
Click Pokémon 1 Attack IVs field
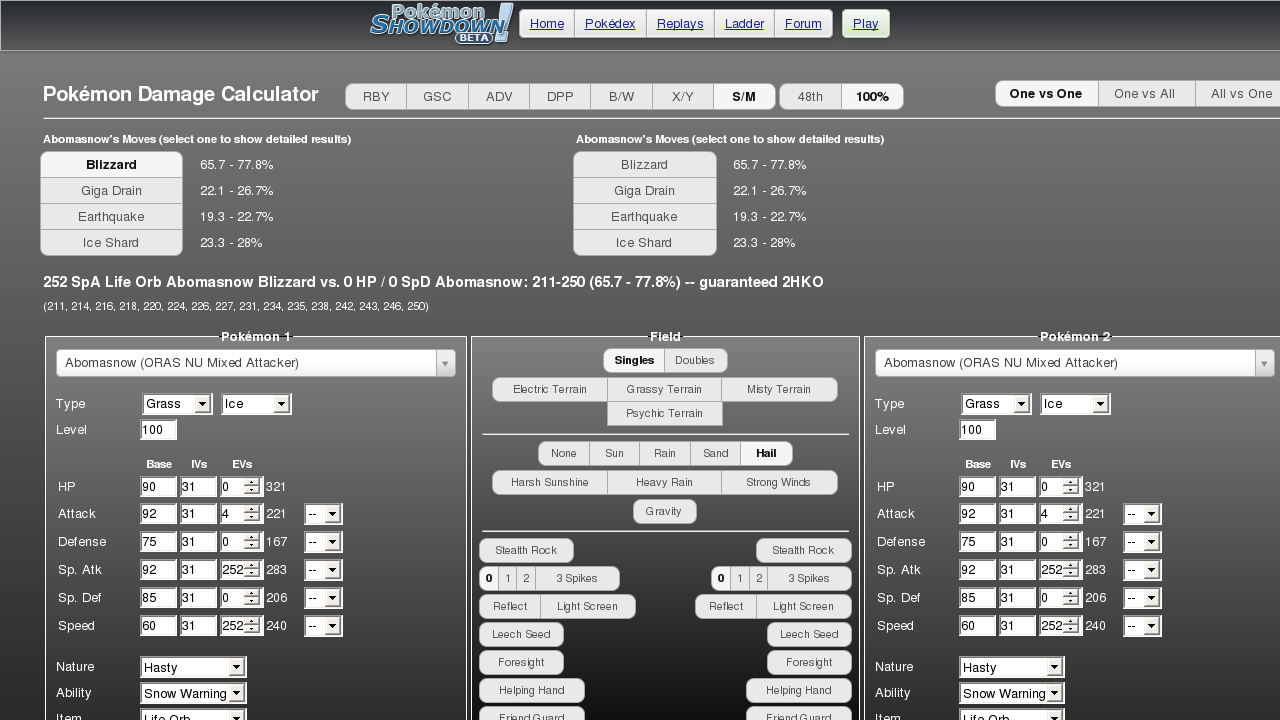tap(199, 514)
